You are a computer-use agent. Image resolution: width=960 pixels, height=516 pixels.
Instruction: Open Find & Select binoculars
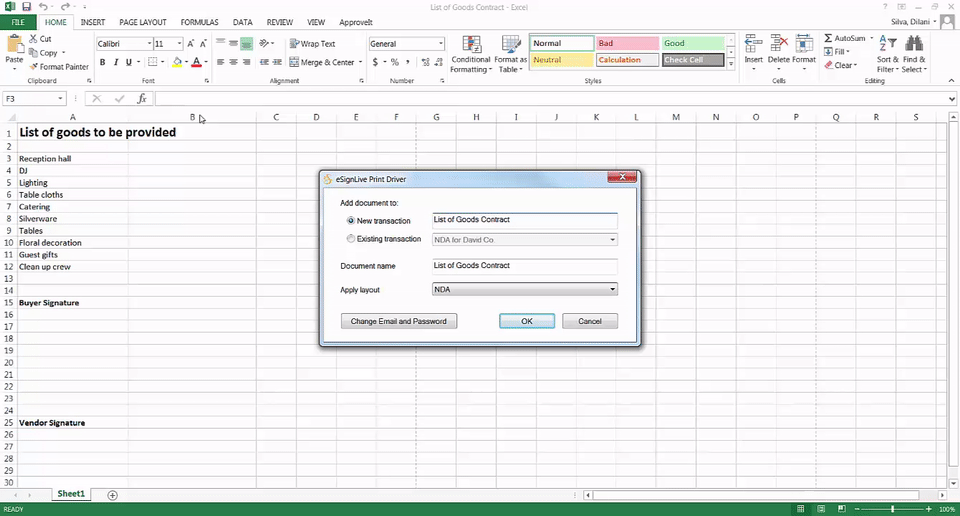pos(914,54)
